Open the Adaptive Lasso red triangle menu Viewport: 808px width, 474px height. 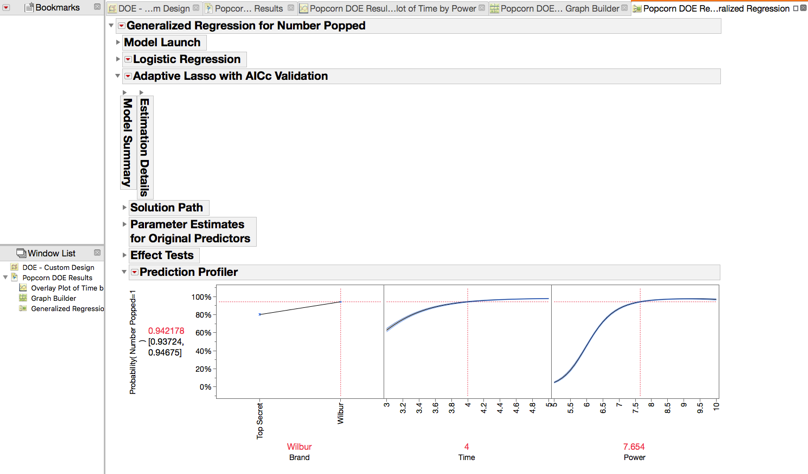[128, 76]
